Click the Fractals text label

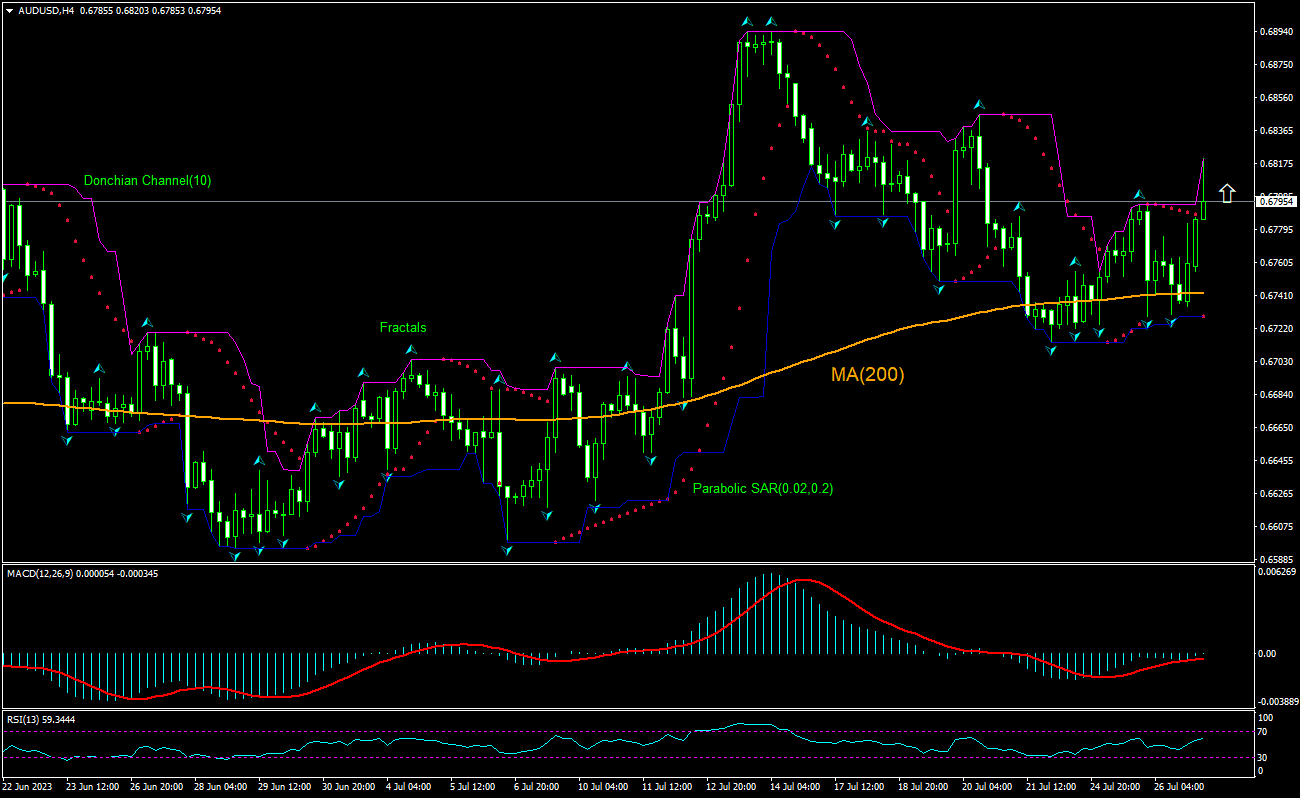[402, 327]
